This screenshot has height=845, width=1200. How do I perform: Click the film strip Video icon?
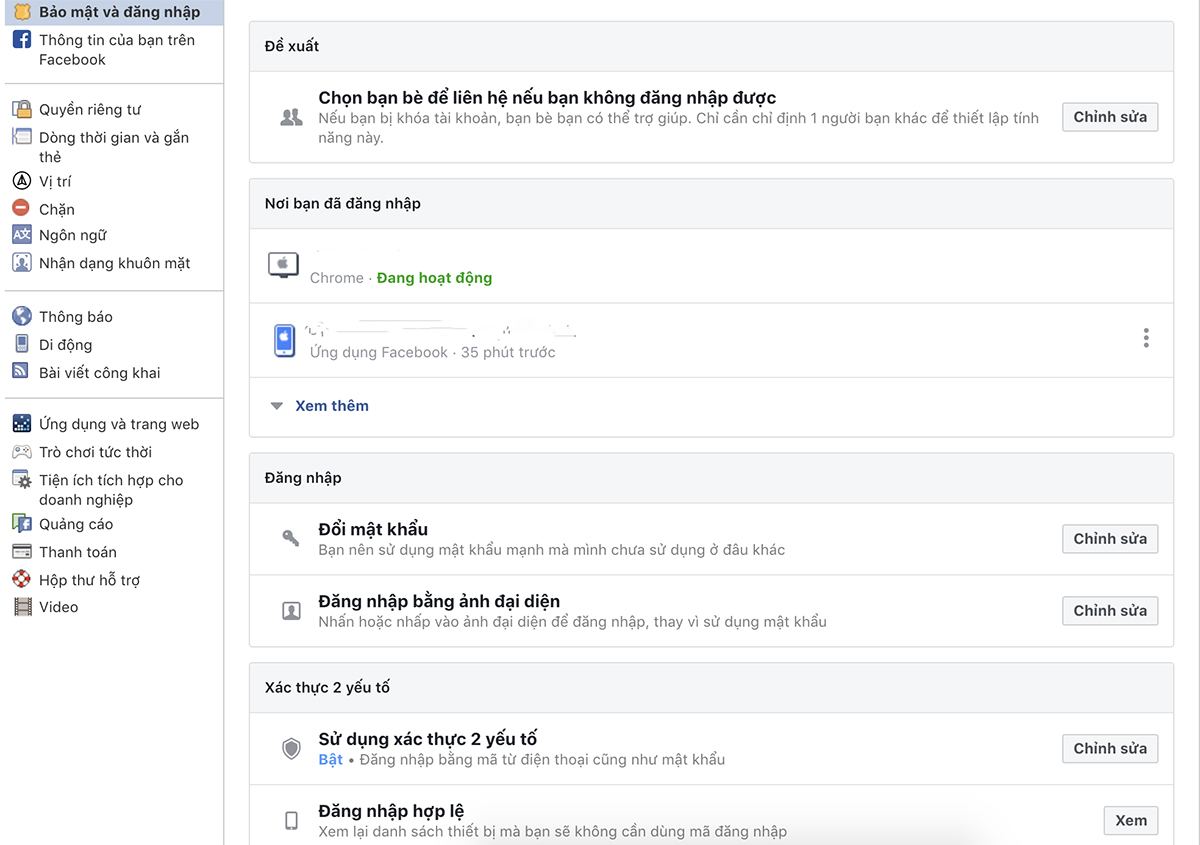pyautogui.click(x=21, y=606)
